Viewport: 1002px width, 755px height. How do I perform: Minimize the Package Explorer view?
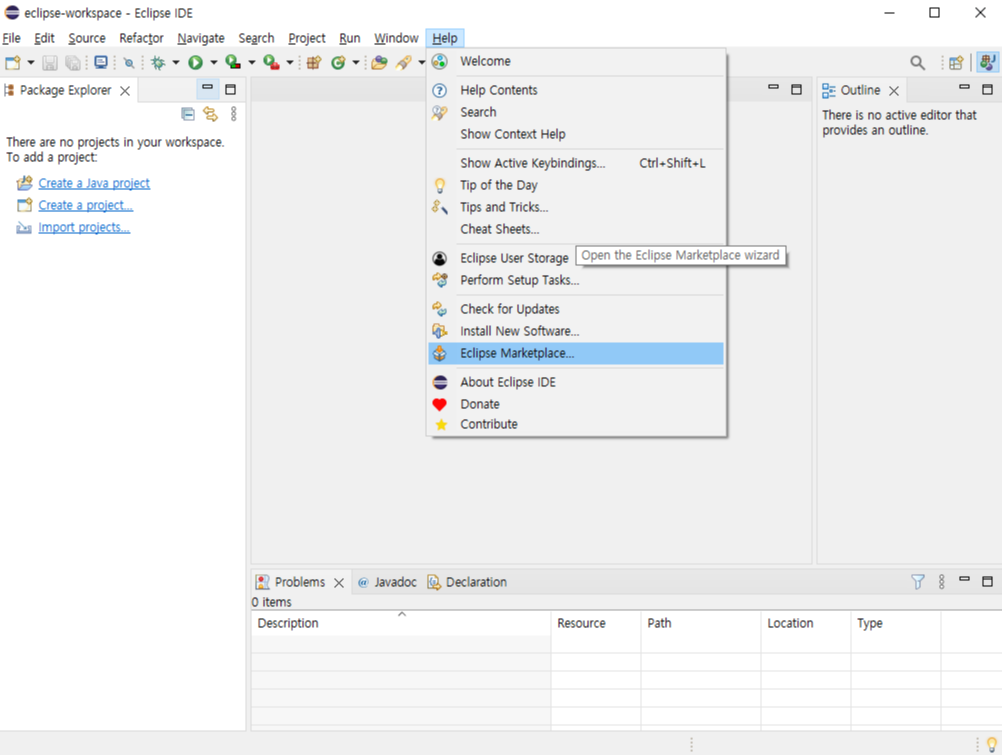[208, 88]
